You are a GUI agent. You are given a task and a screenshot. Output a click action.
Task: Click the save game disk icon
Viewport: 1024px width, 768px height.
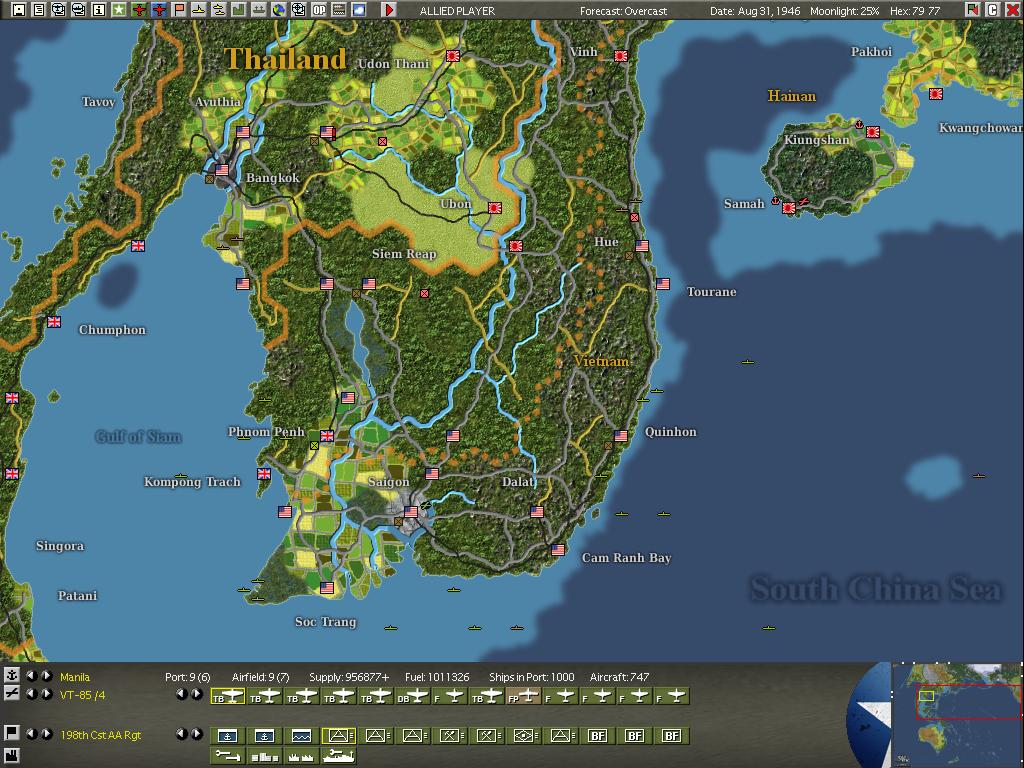coord(19,10)
